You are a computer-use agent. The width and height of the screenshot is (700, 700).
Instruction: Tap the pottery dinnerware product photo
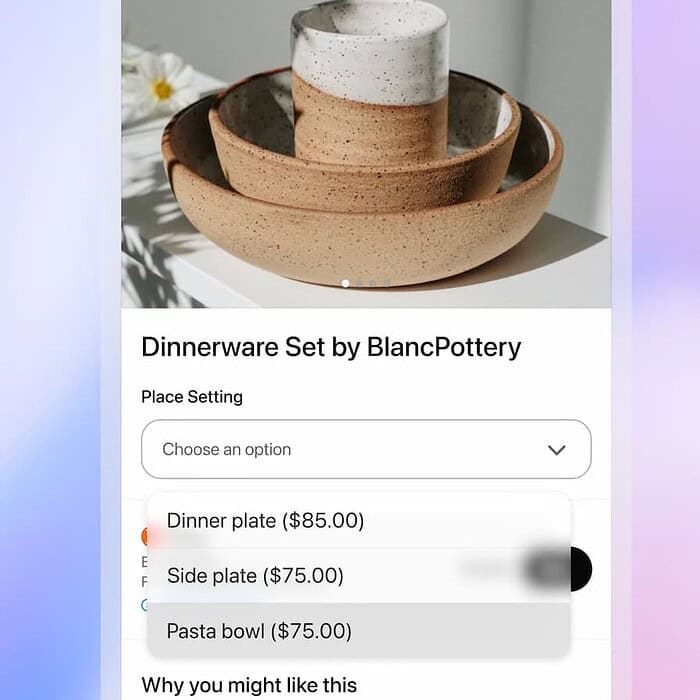pos(366,154)
